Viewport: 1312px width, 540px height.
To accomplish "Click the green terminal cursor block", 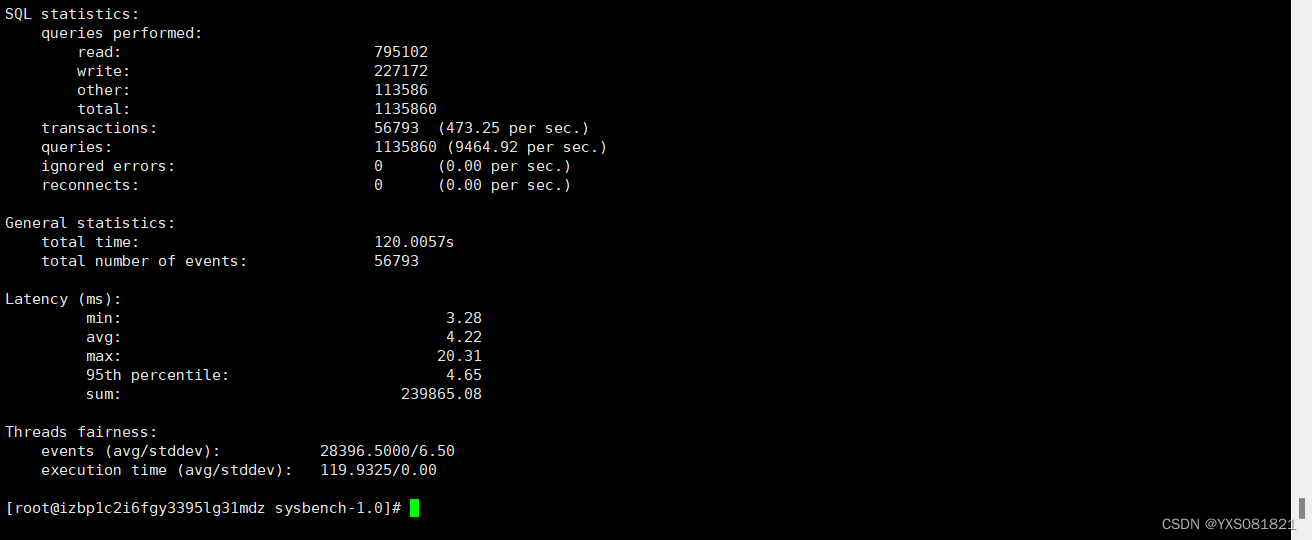I will pos(414,508).
